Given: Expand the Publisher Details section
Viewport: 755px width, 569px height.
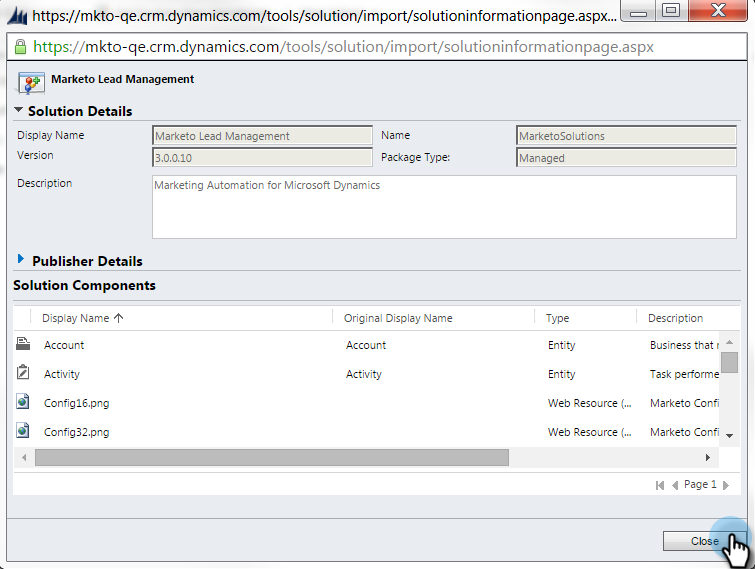Looking at the screenshot, I should pos(21,259).
